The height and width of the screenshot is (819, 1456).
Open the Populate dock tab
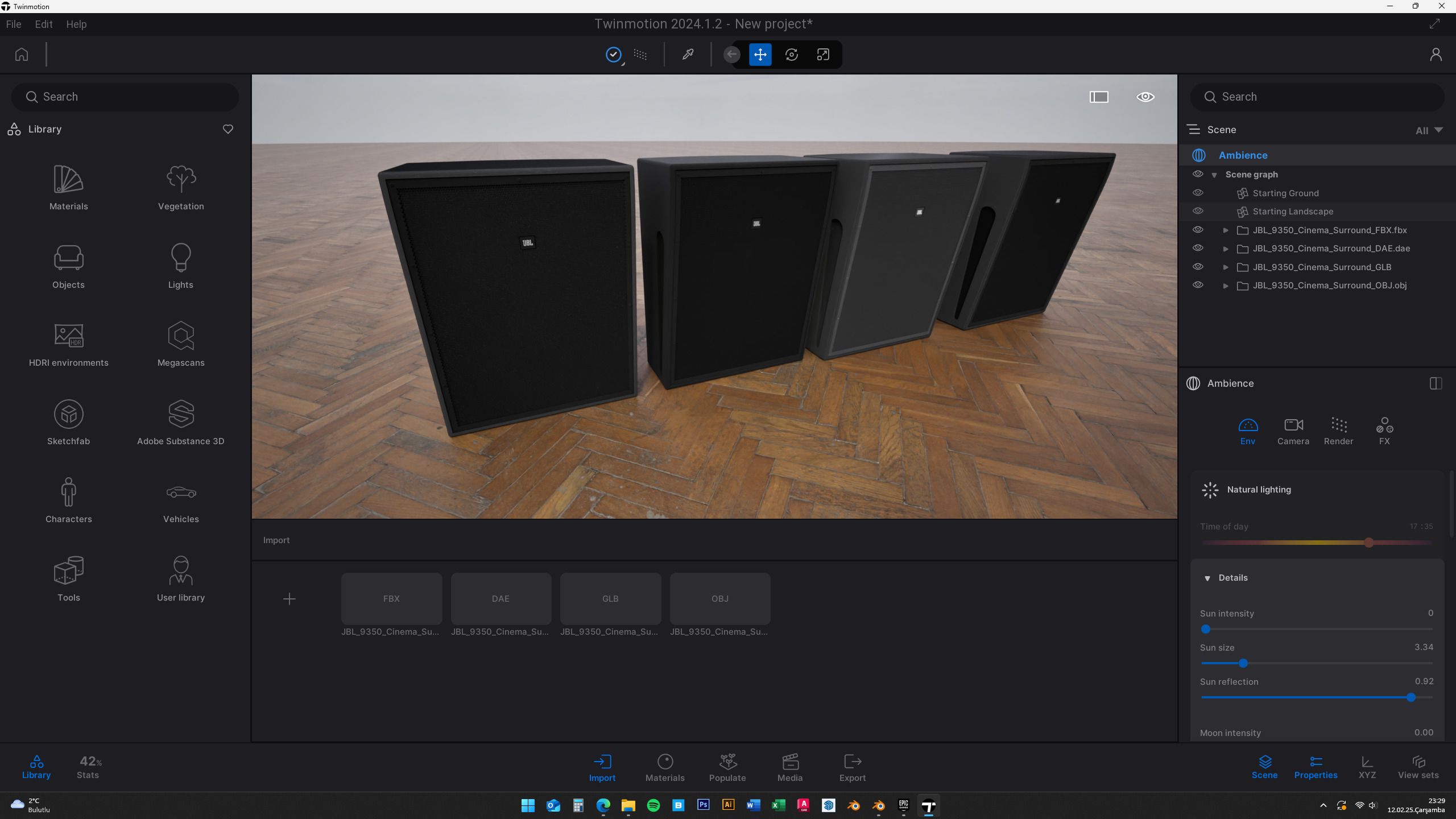click(x=727, y=767)
